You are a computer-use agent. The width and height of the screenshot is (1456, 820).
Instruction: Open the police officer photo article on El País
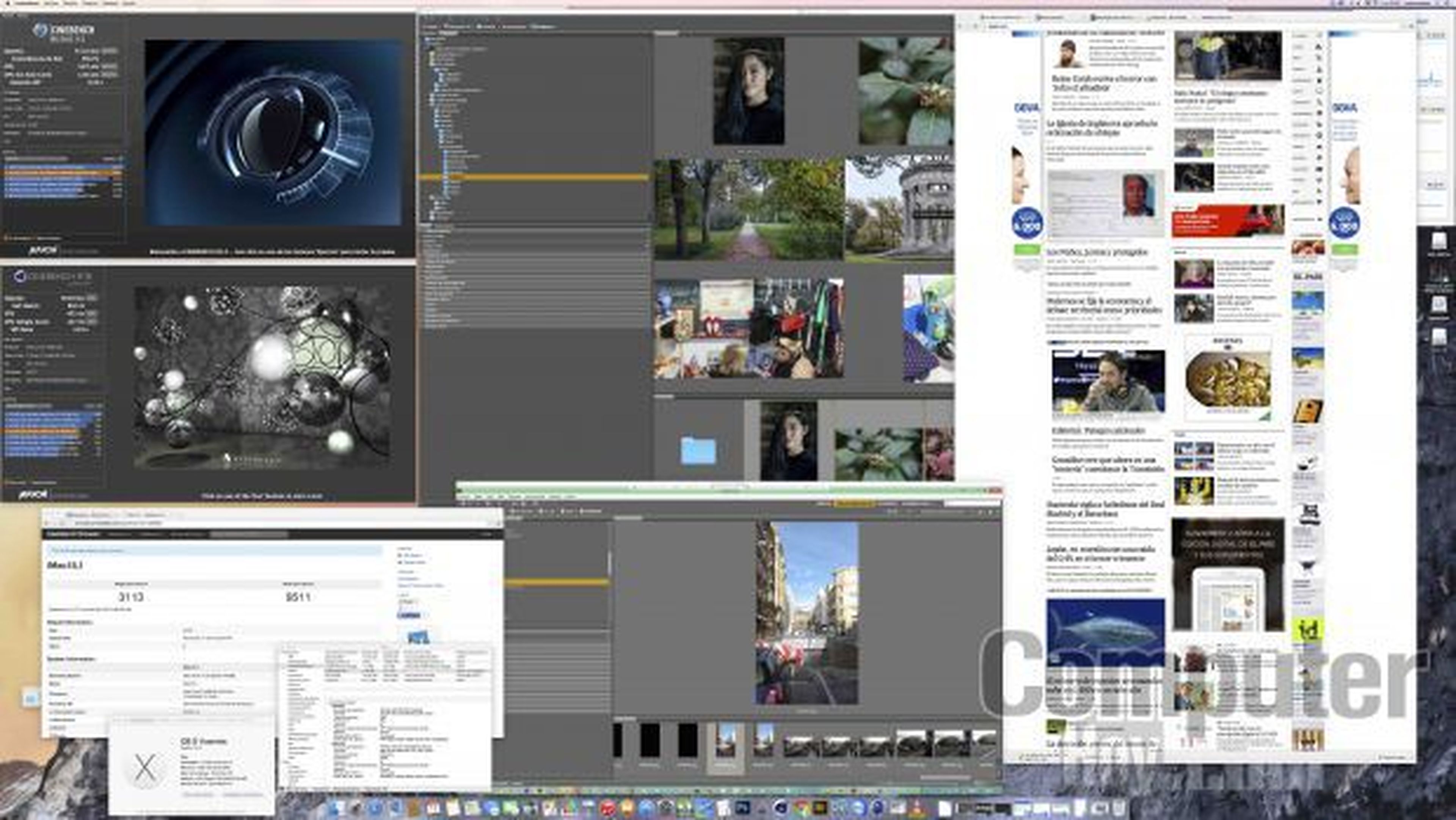tap(1228, 56)
